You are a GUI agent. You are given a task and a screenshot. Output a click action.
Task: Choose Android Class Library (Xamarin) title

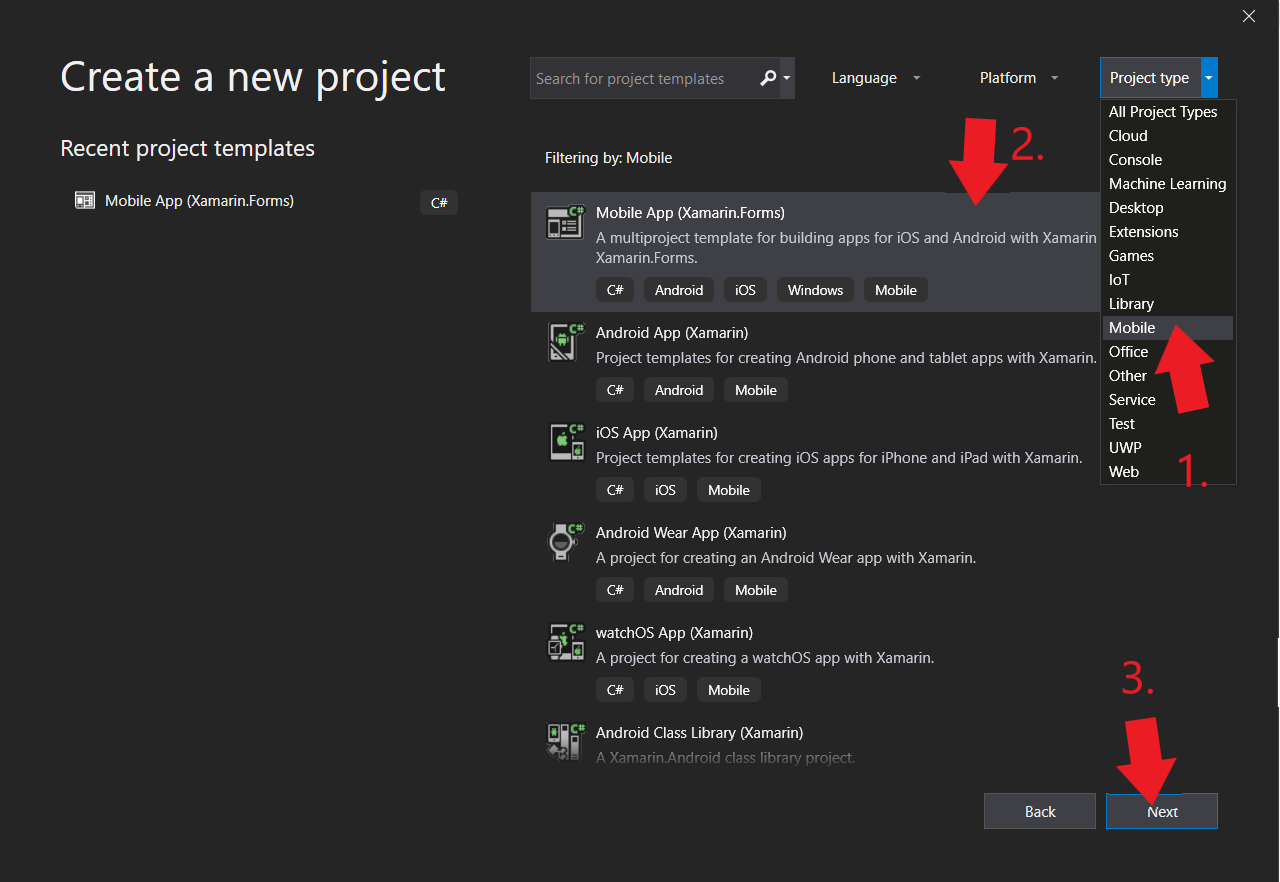[x=699, y=733]
